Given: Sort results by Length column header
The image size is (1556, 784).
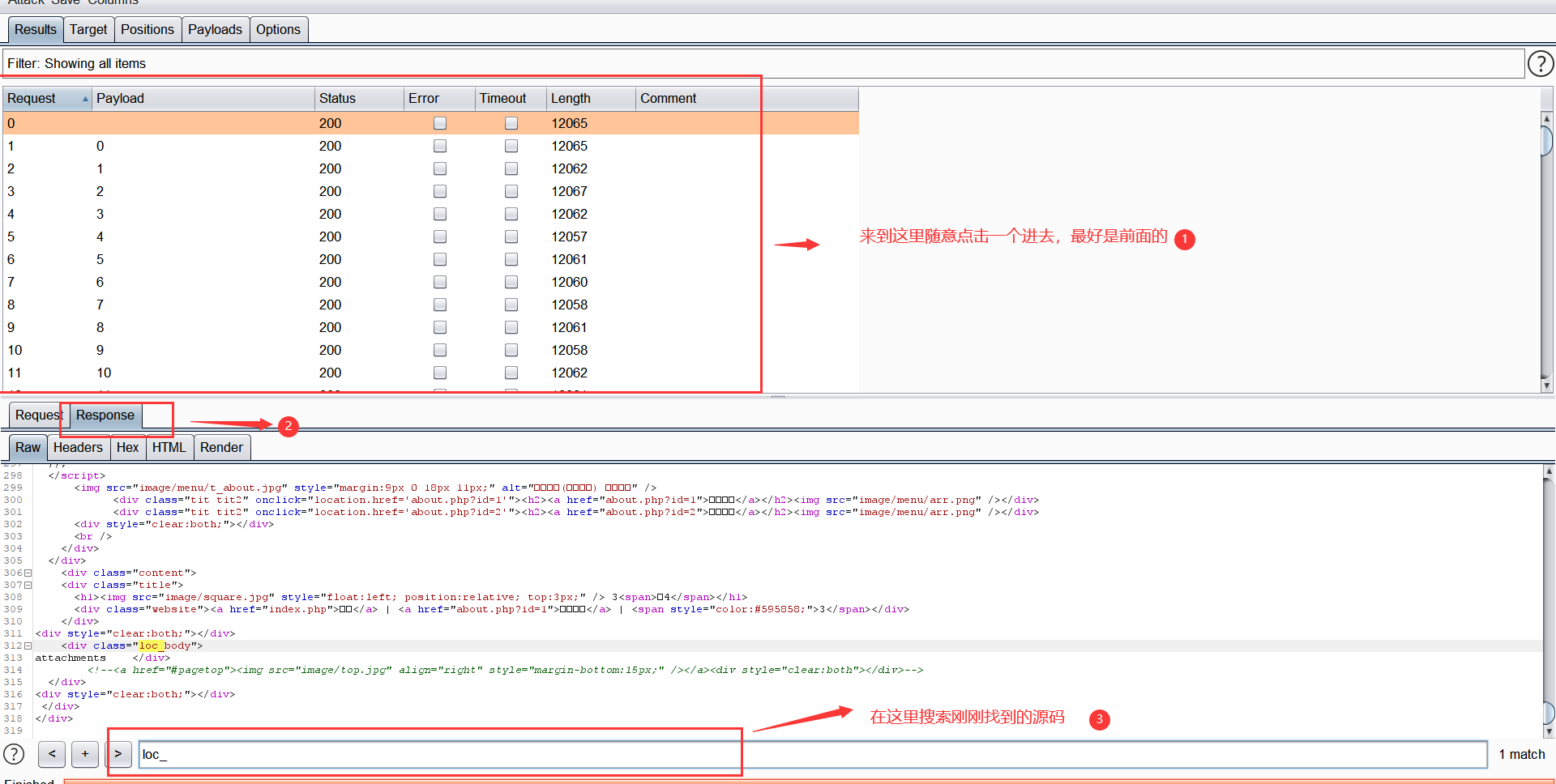Looking at the screenshot, I should coord(590,98).
